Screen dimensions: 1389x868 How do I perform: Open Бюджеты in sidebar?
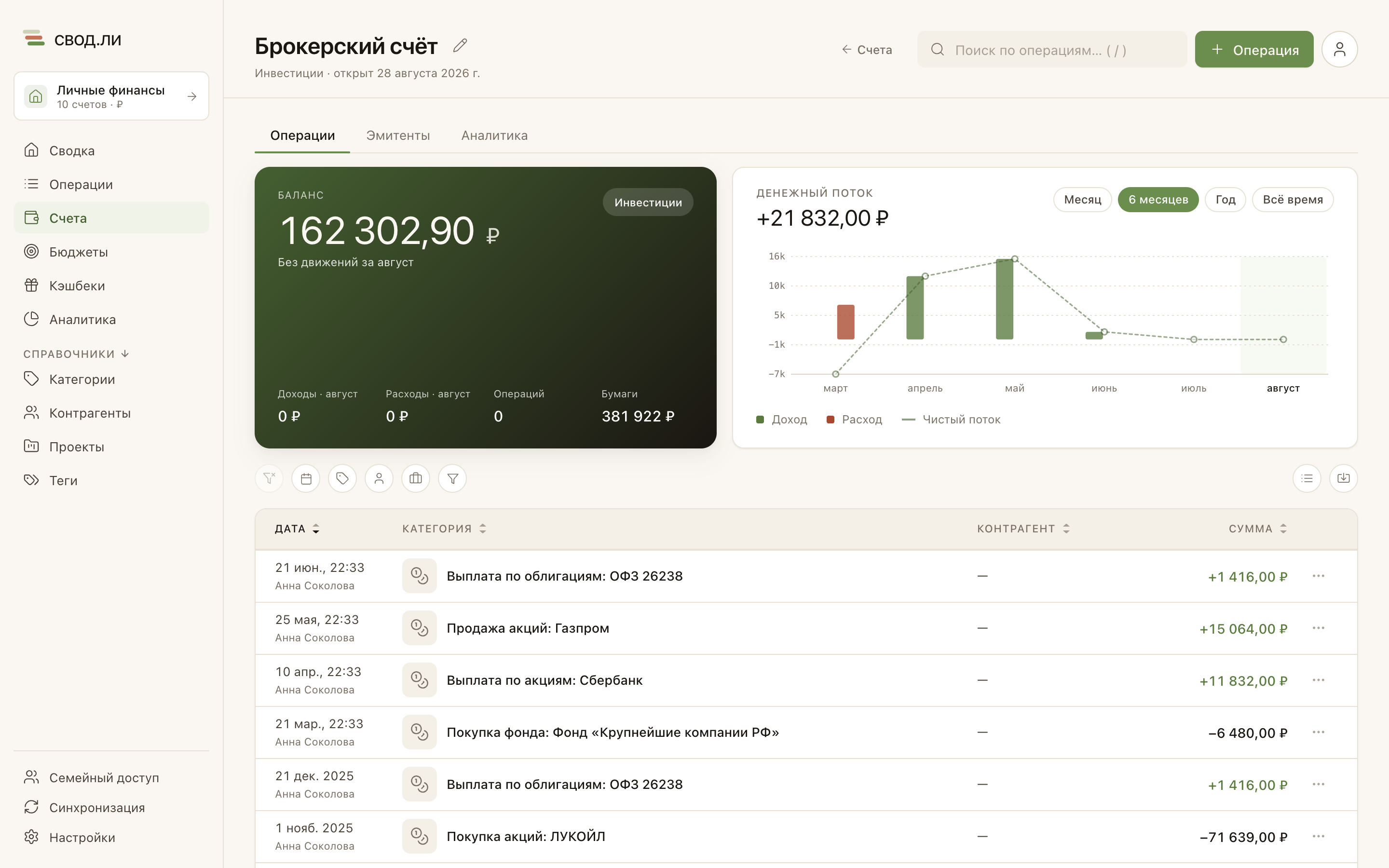111,251
